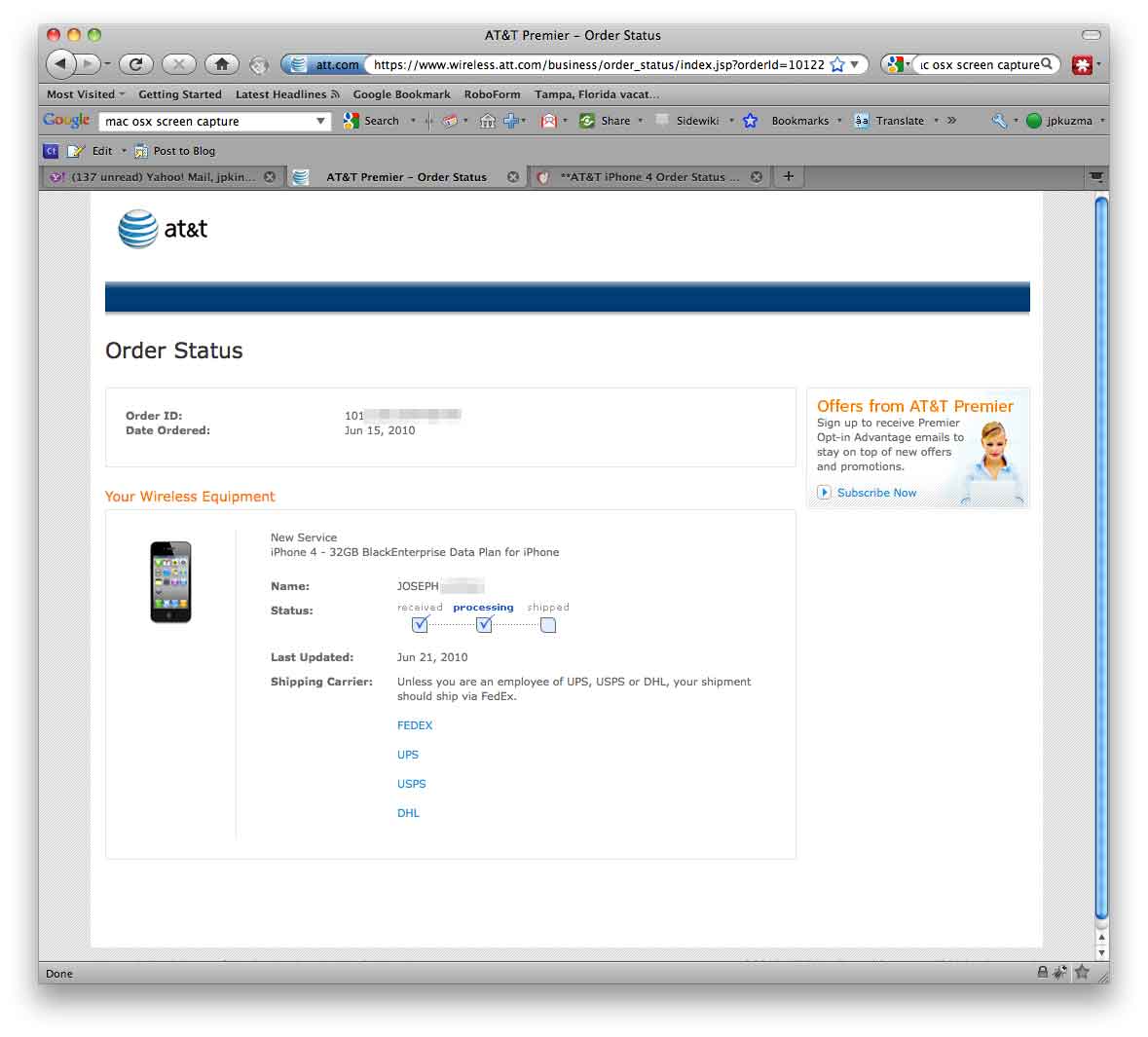Go back to the previous page
This screenshot has width=1148, height=1037.
61,63
